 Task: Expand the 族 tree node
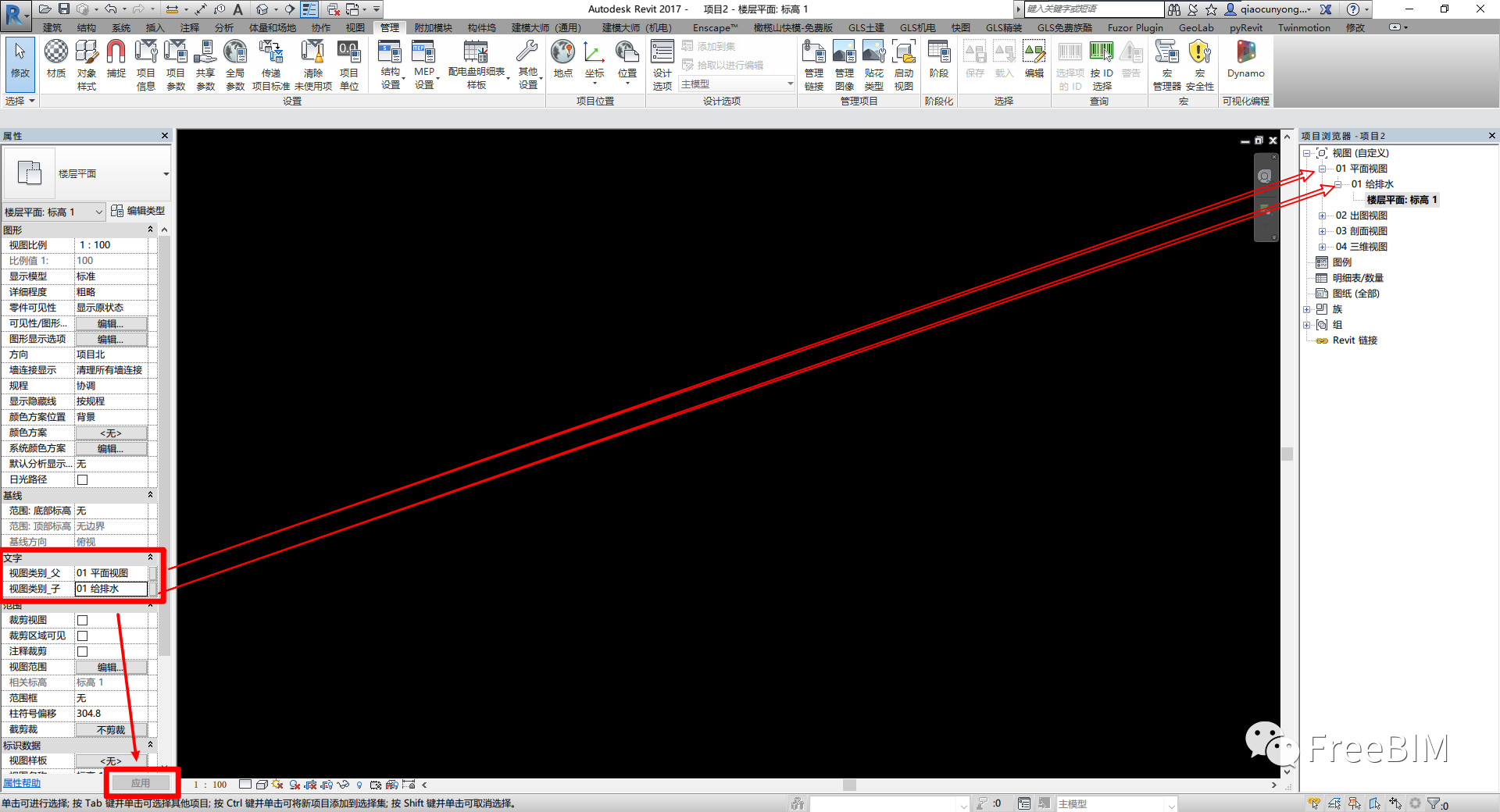coord(1306,309)
